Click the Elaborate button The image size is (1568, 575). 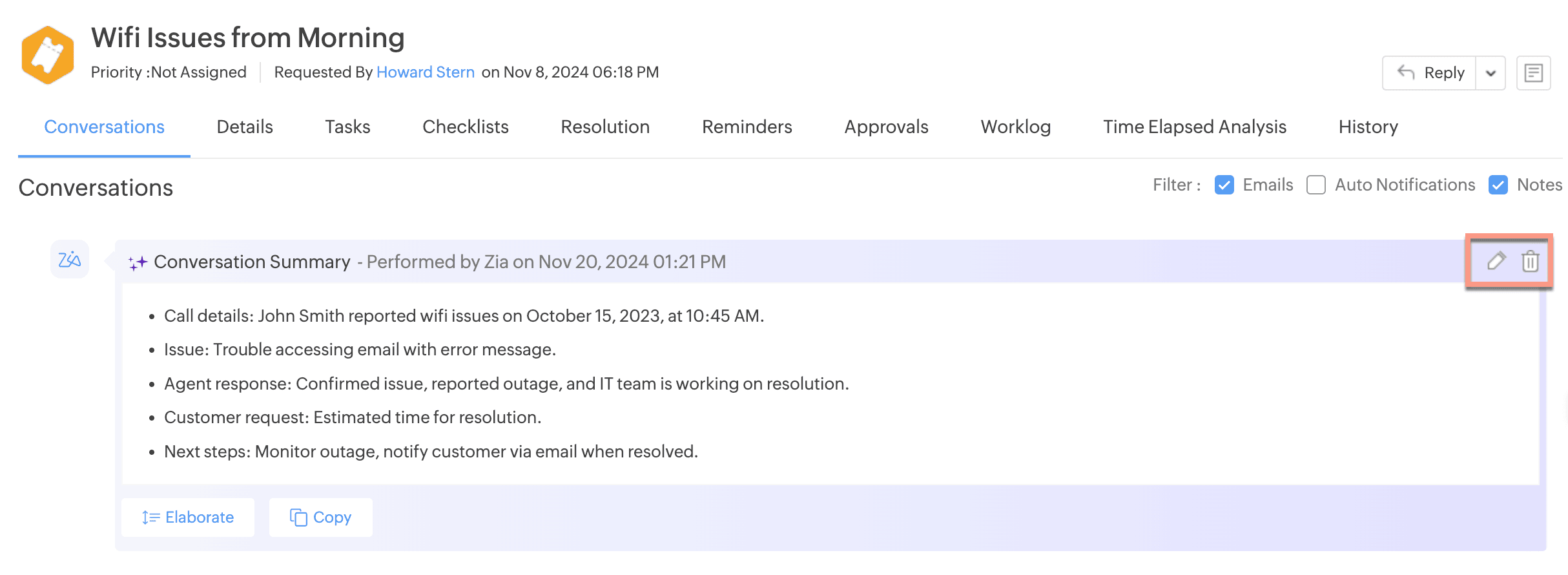(188, 517)
